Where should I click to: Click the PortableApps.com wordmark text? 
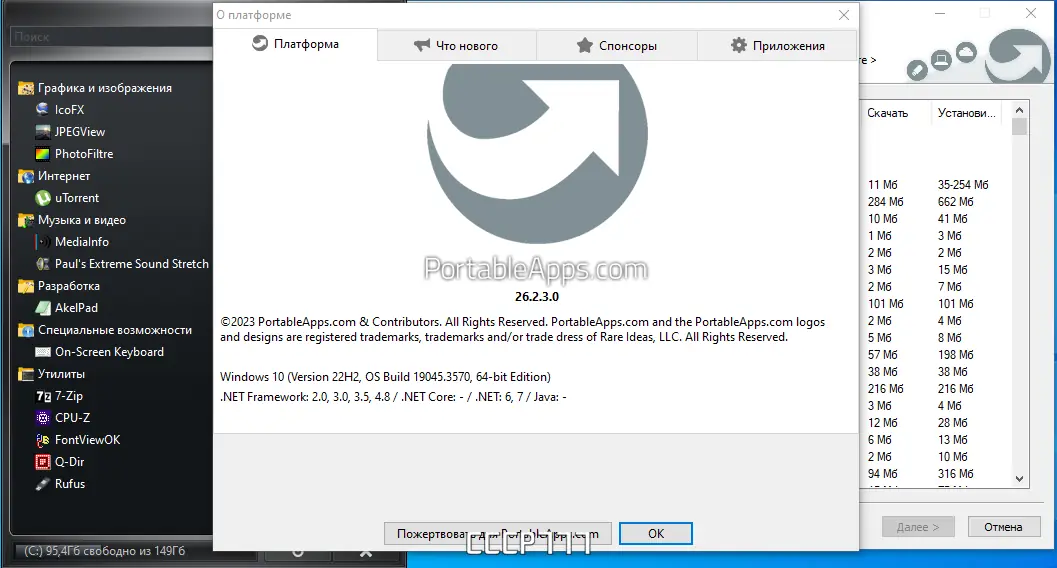(x=536, y=269)
